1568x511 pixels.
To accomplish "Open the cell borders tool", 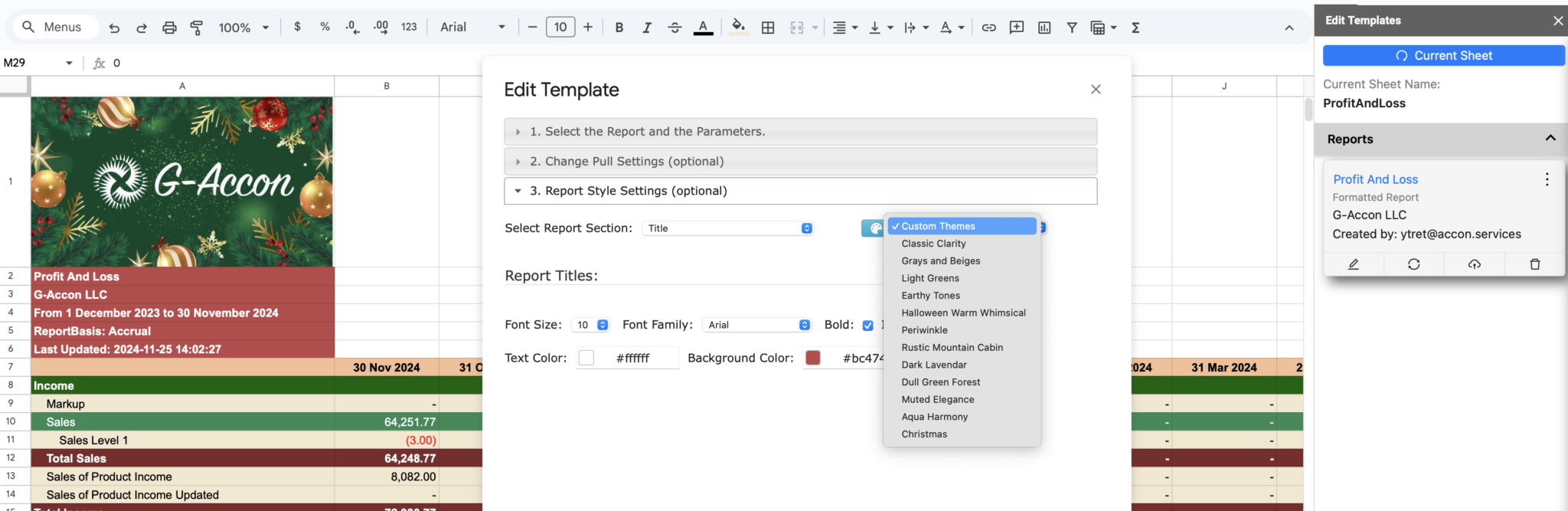I will [768, 28].
